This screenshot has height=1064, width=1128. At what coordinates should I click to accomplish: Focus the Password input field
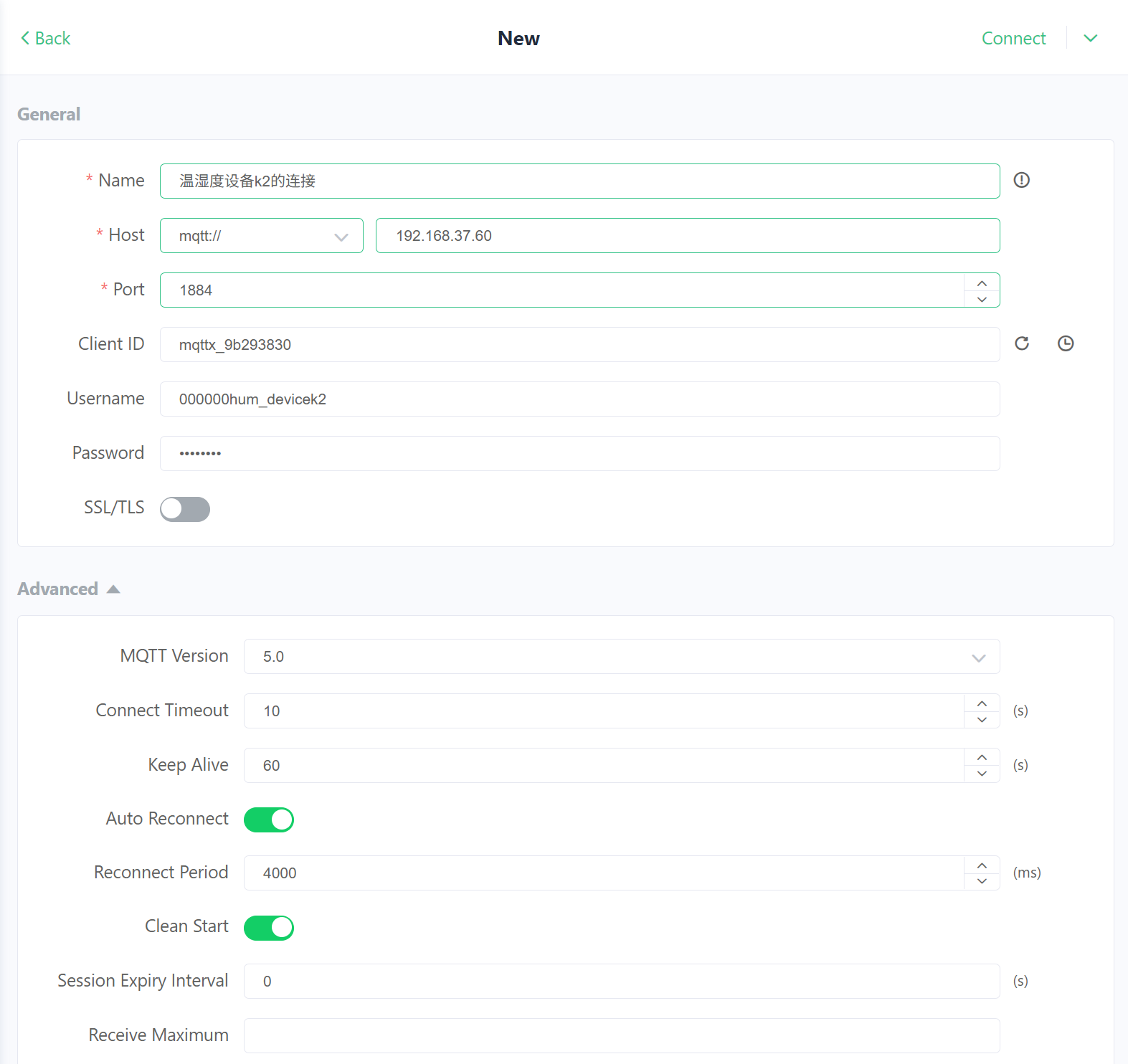coord(579,454)
